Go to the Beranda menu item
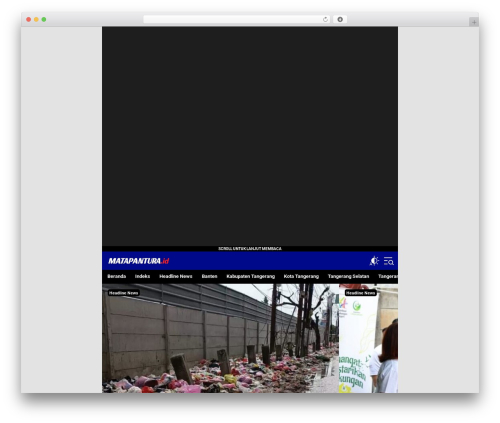 click(117, 276)
